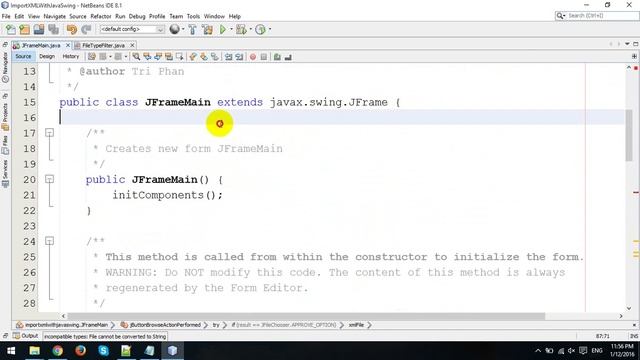The width and height of the screenshot is (640, 360).
Task: Open the Profile Project dropdown arrow
Action: (270, 29)
